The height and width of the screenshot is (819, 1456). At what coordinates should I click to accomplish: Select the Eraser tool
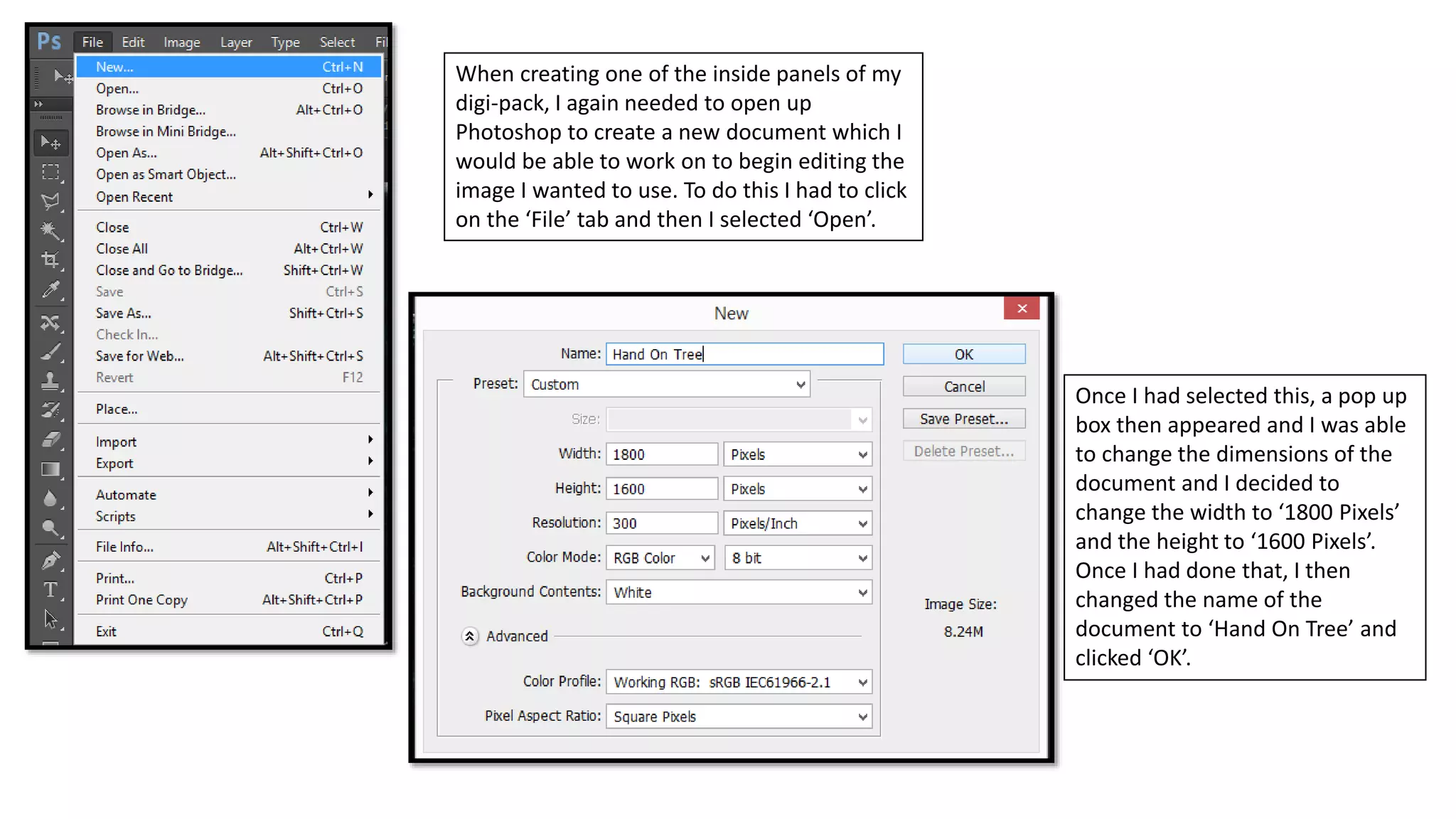tap(50, 440)
